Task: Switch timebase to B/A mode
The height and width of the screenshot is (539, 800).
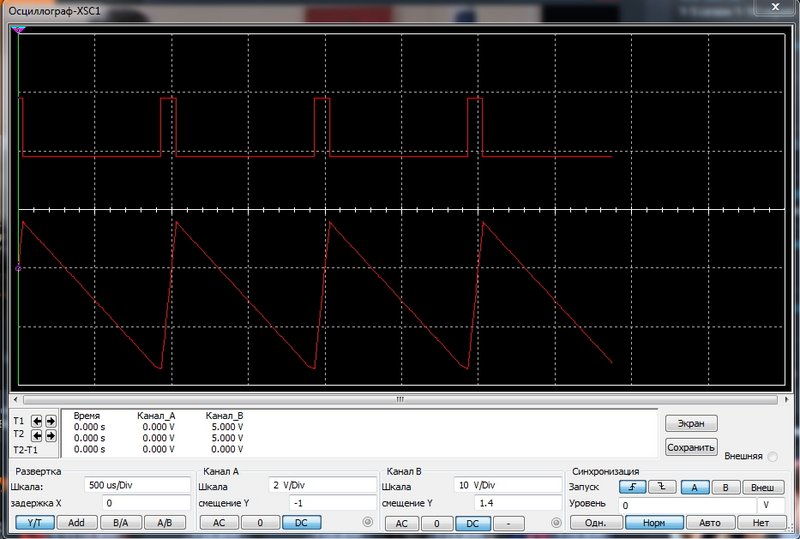Action: [x=120, y=523]
